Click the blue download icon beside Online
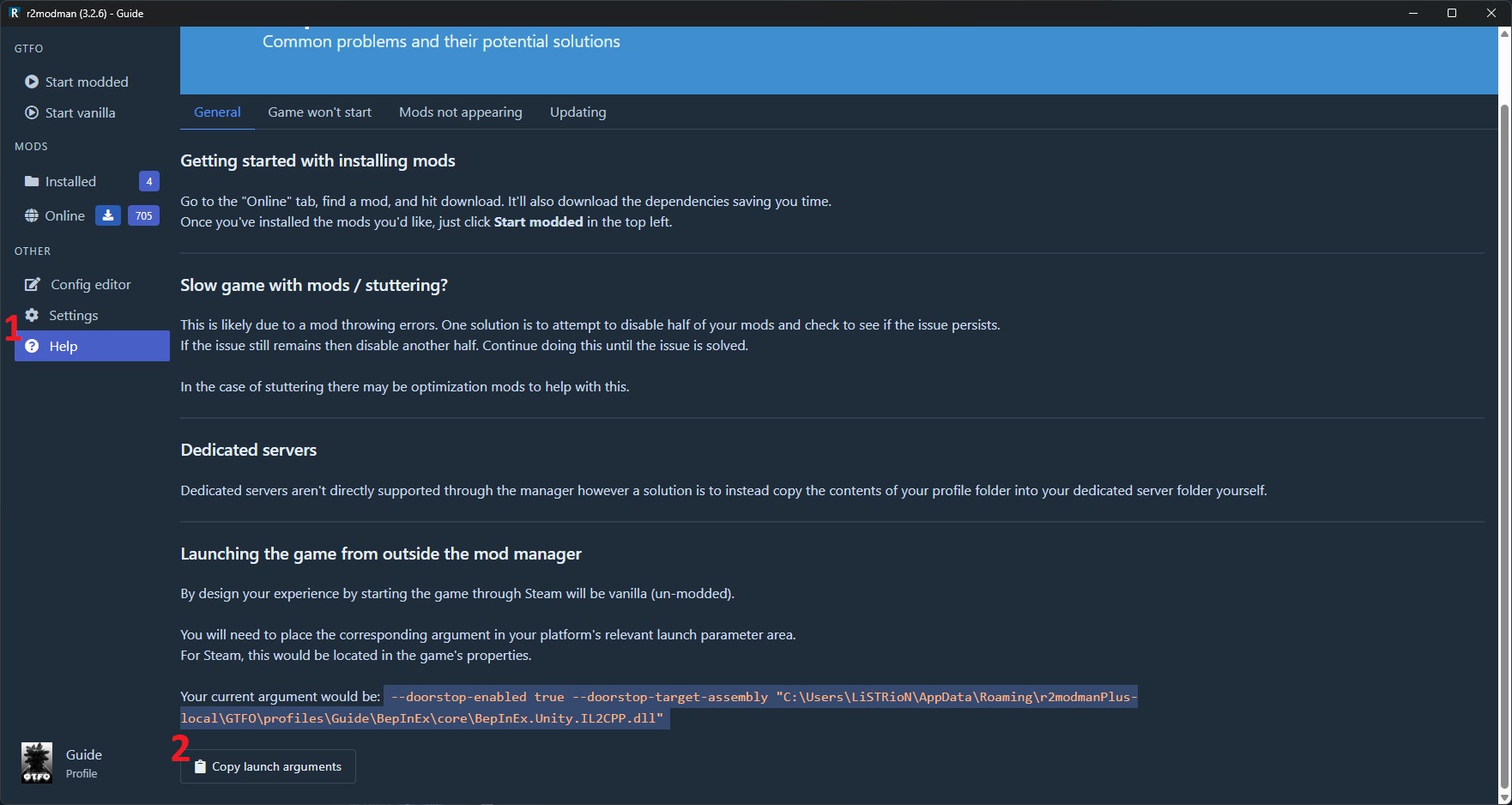 [107, 215]
